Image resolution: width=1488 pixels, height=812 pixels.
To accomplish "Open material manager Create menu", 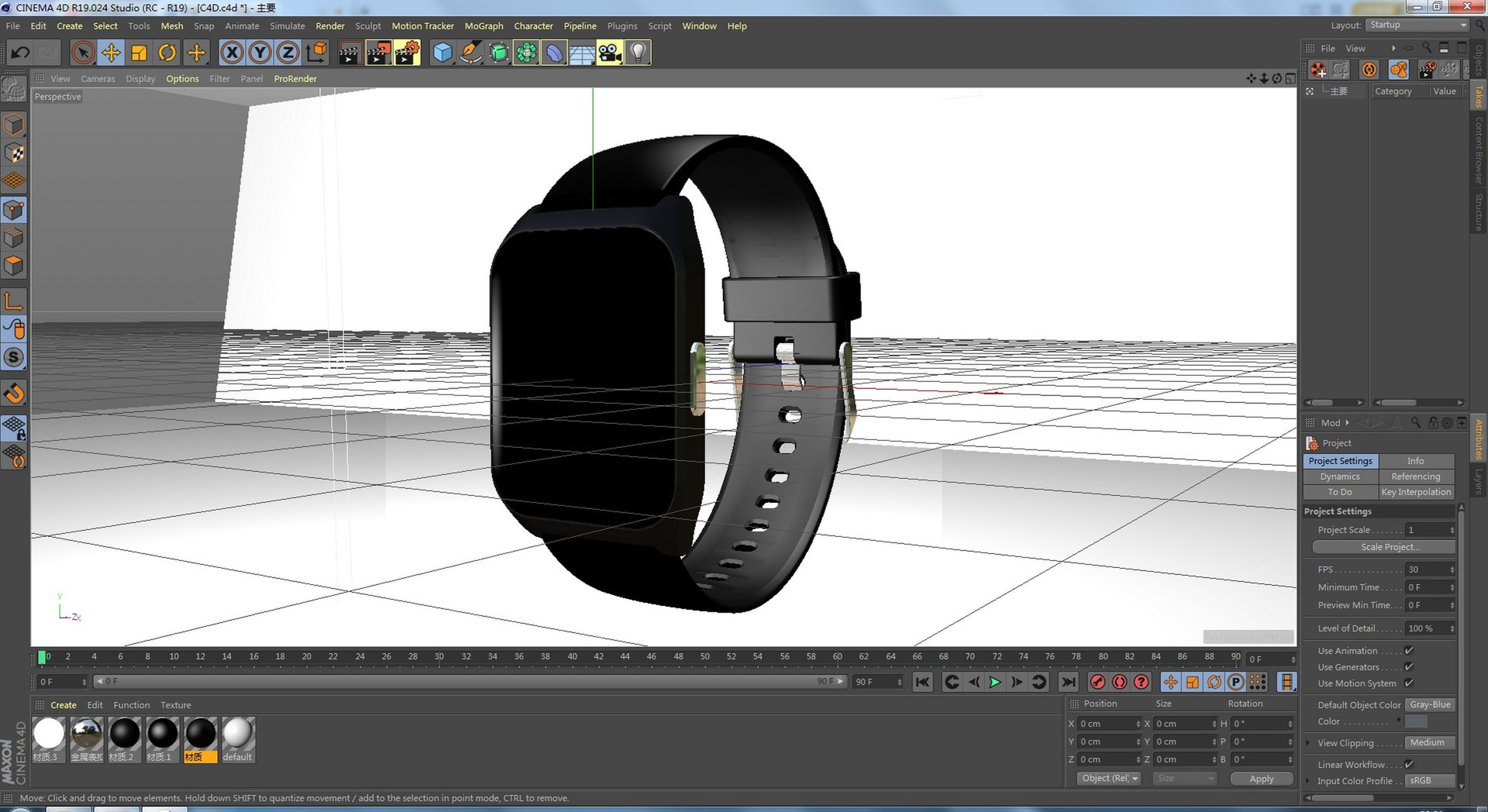I will [64, 705].
